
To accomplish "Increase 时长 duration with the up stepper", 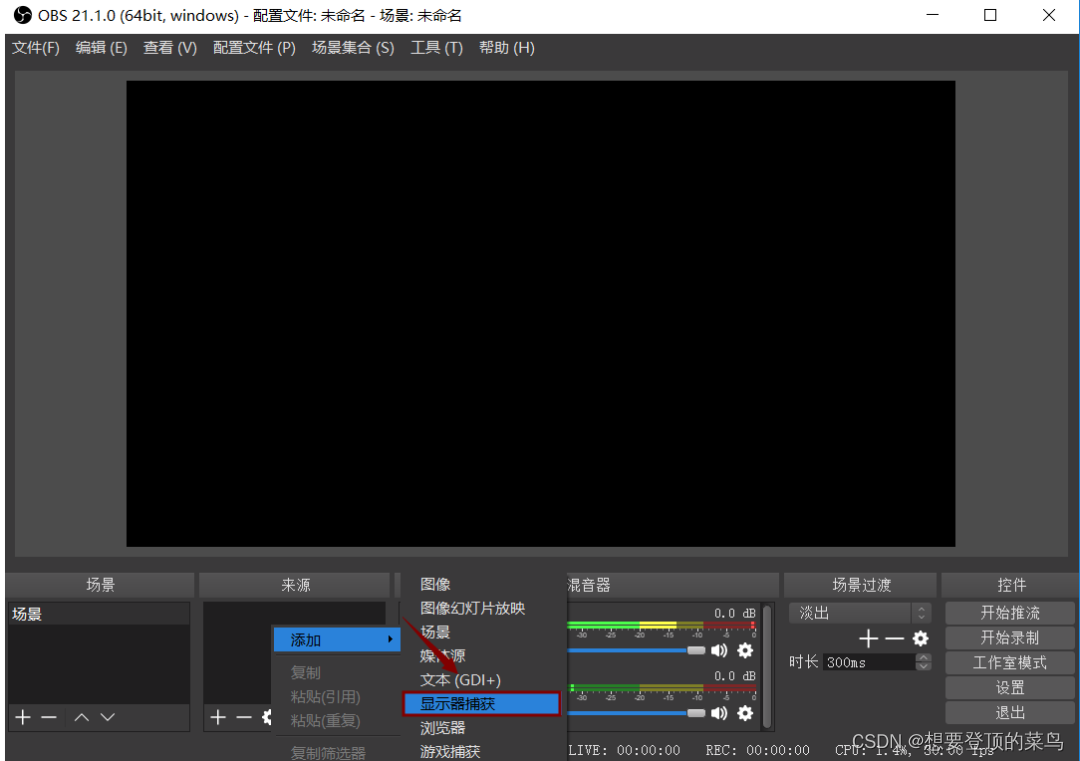I will [924, 657].
